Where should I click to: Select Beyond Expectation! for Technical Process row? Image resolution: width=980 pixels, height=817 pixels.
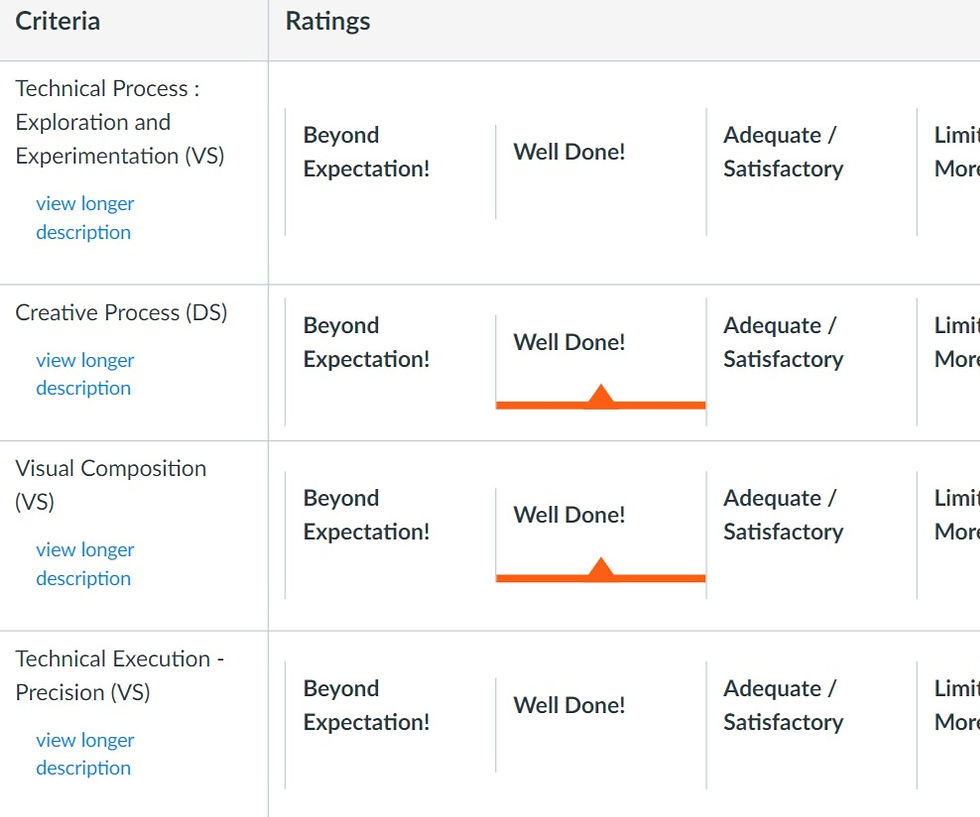(x=366, y=152)
